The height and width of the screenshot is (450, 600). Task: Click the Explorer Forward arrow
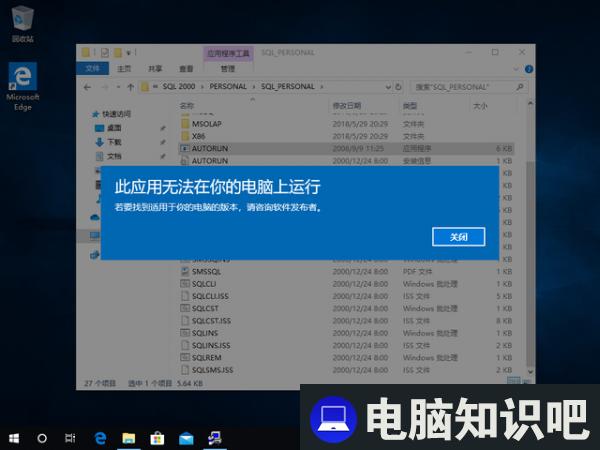pos(104,87)
